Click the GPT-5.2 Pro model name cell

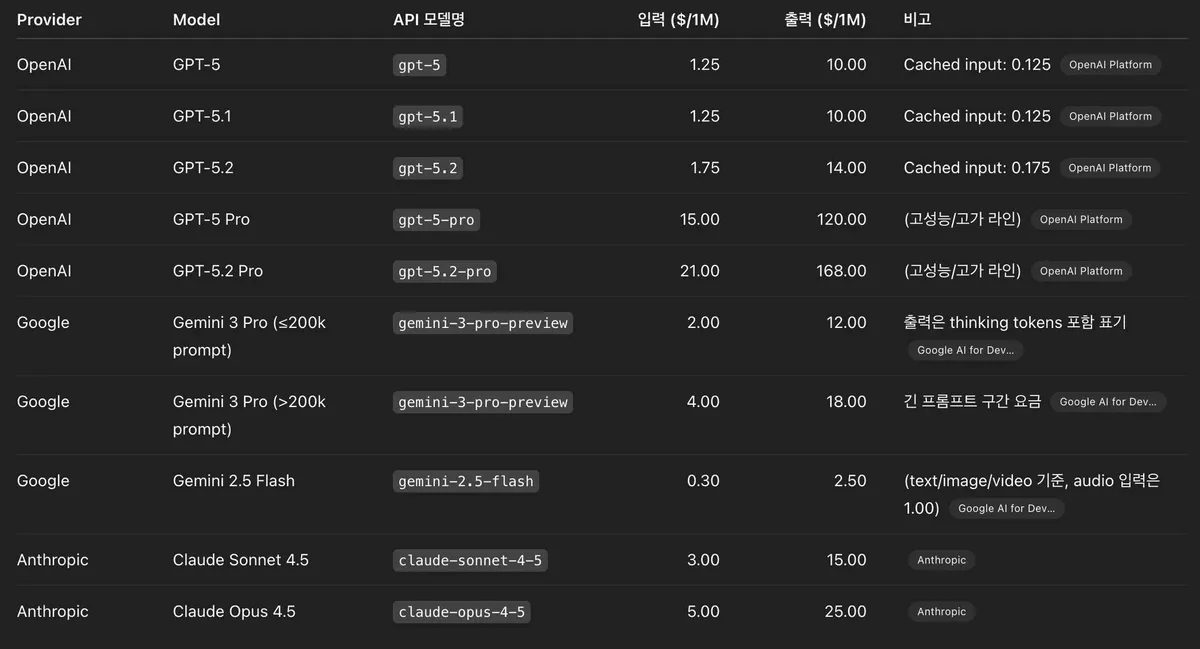(x=218, y=271)
